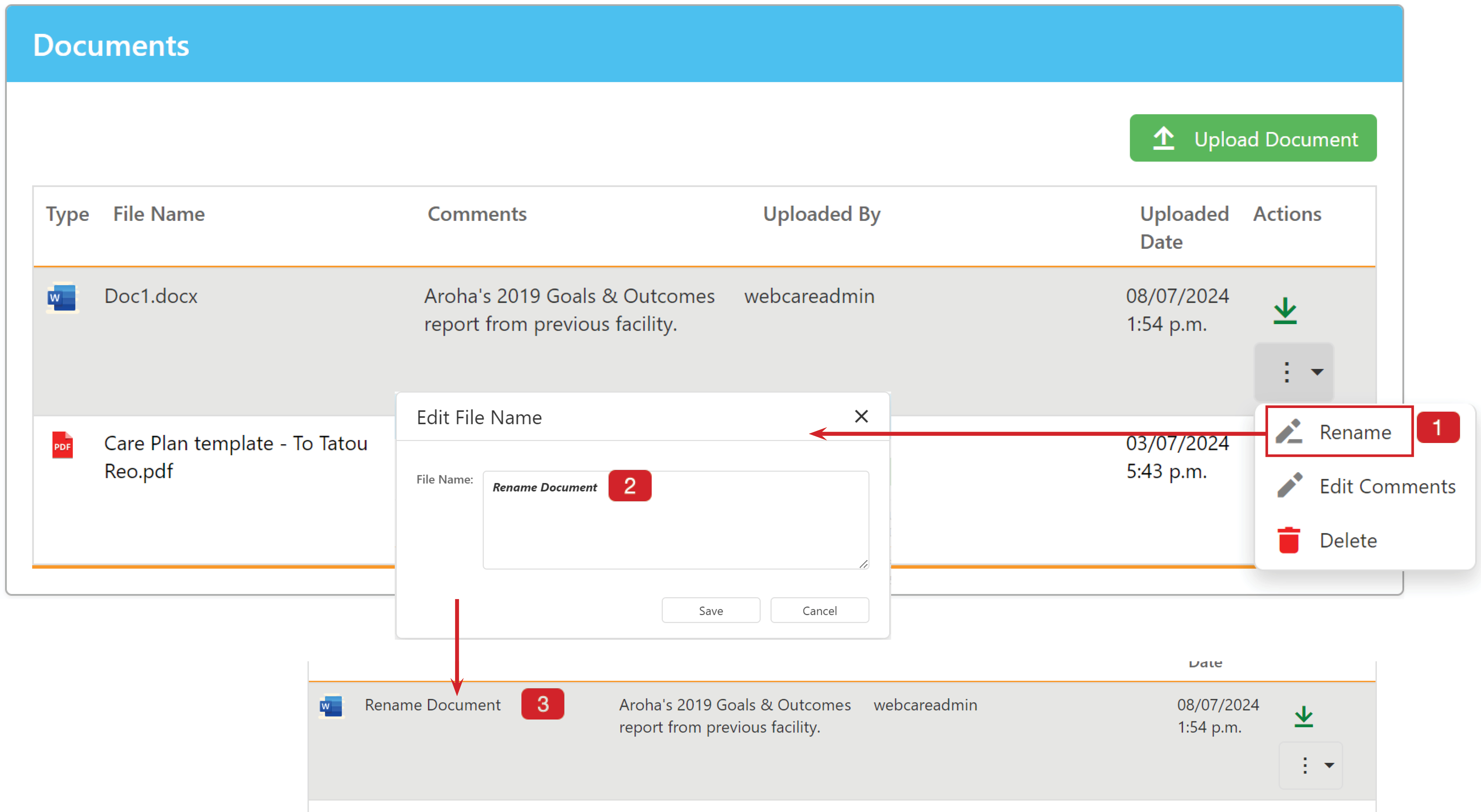
Task: Cancel the Edit File Name dialog
Action: click(819, 610)
